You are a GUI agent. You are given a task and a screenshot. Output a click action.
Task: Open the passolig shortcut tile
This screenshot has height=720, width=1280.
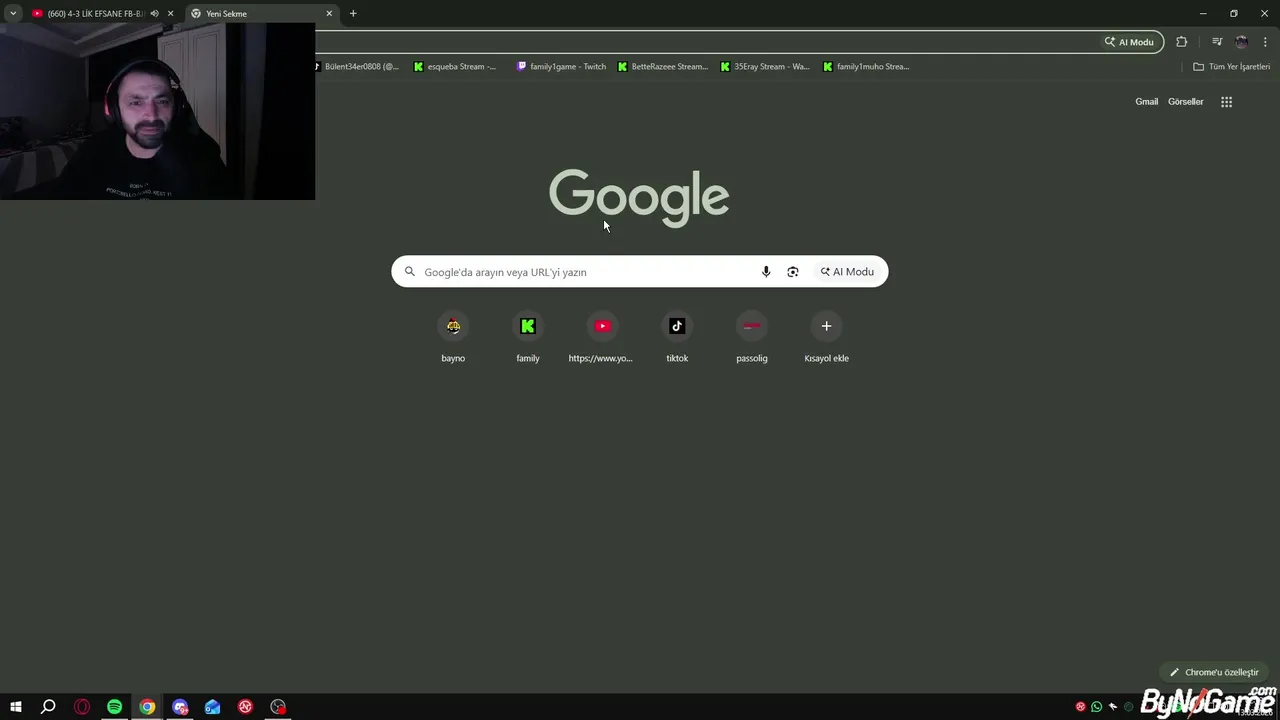752,337
